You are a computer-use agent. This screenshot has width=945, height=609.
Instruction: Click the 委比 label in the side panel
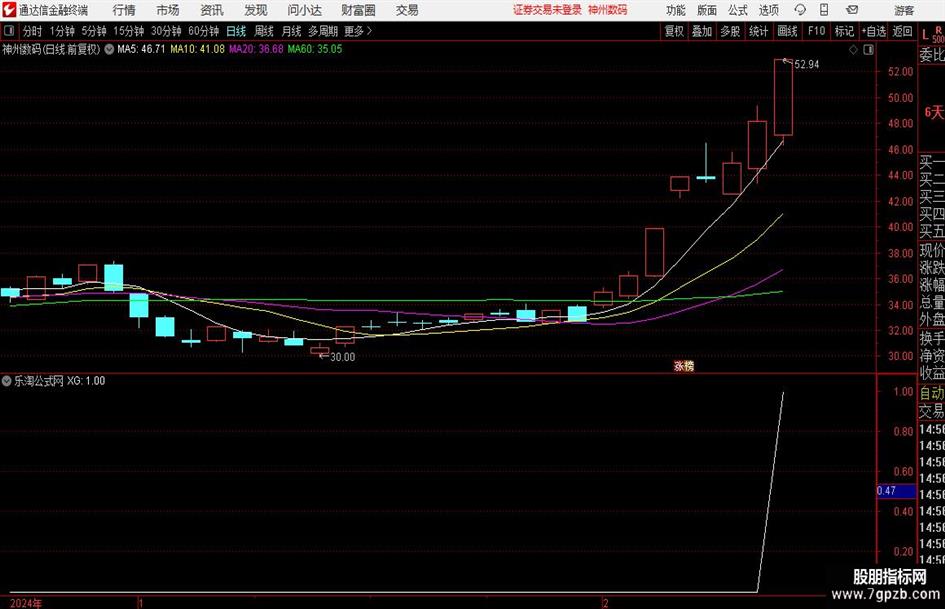coord(932,55)
